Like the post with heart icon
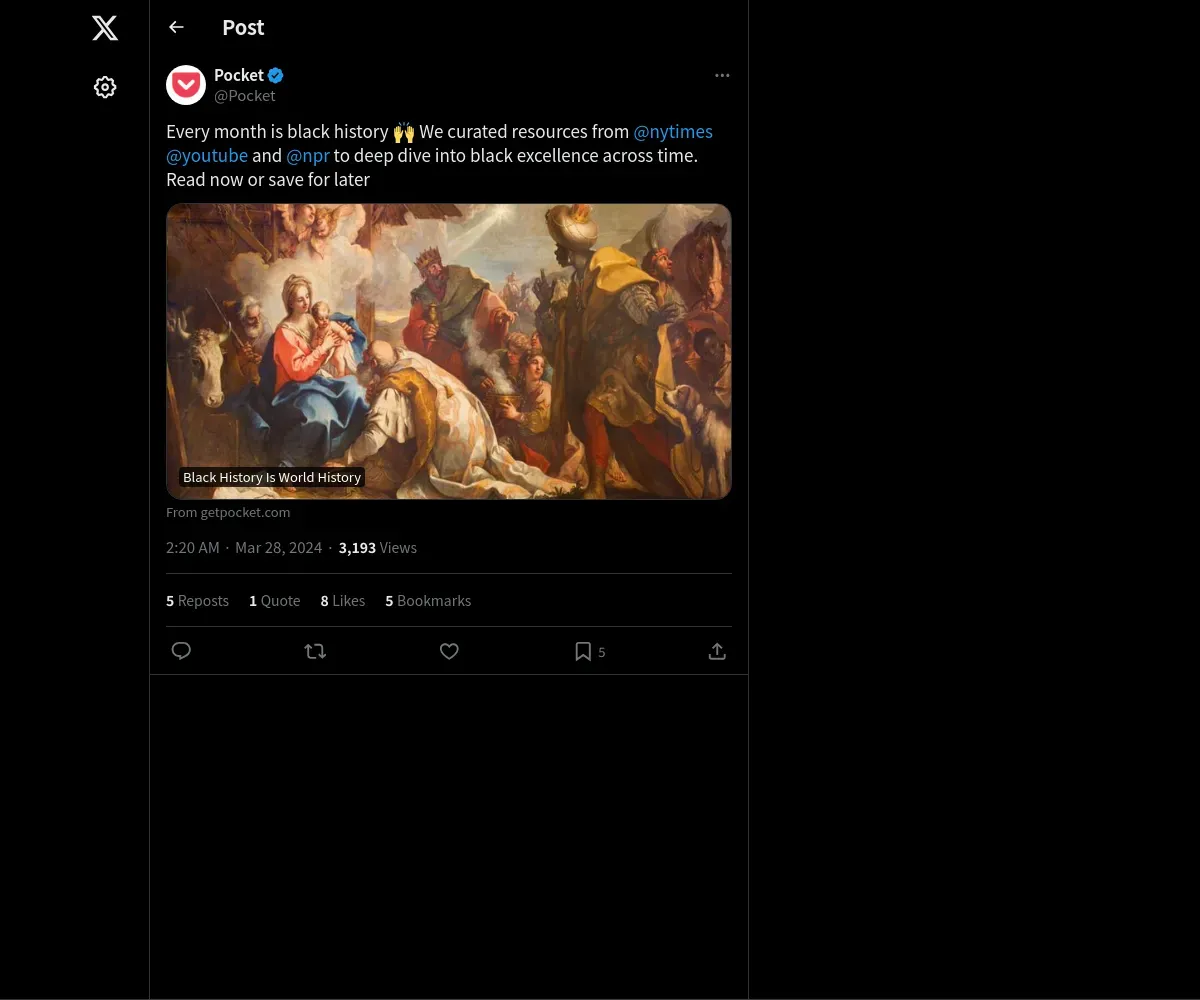Image resolution: width=1200 pixels, height=1000 pixels. (x=449, y=651)
